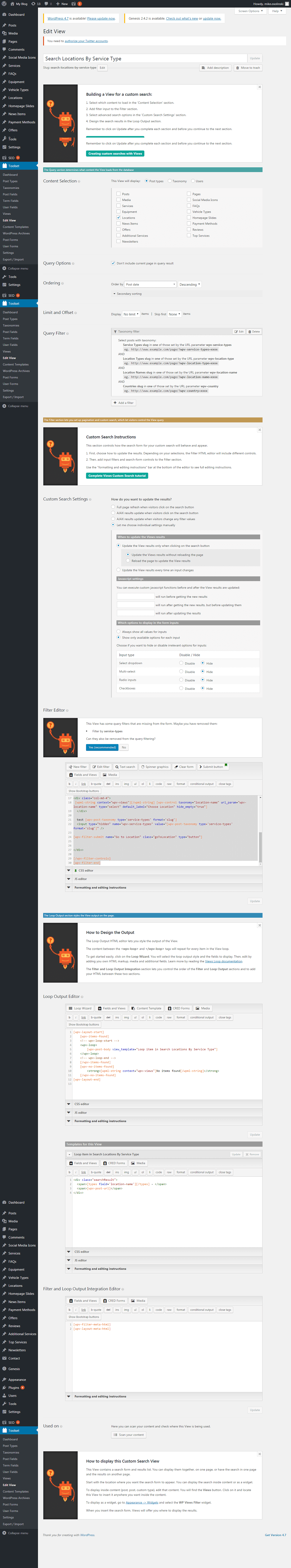Click 'Get Version 4.7' footer link

(x=275, y=1535)
